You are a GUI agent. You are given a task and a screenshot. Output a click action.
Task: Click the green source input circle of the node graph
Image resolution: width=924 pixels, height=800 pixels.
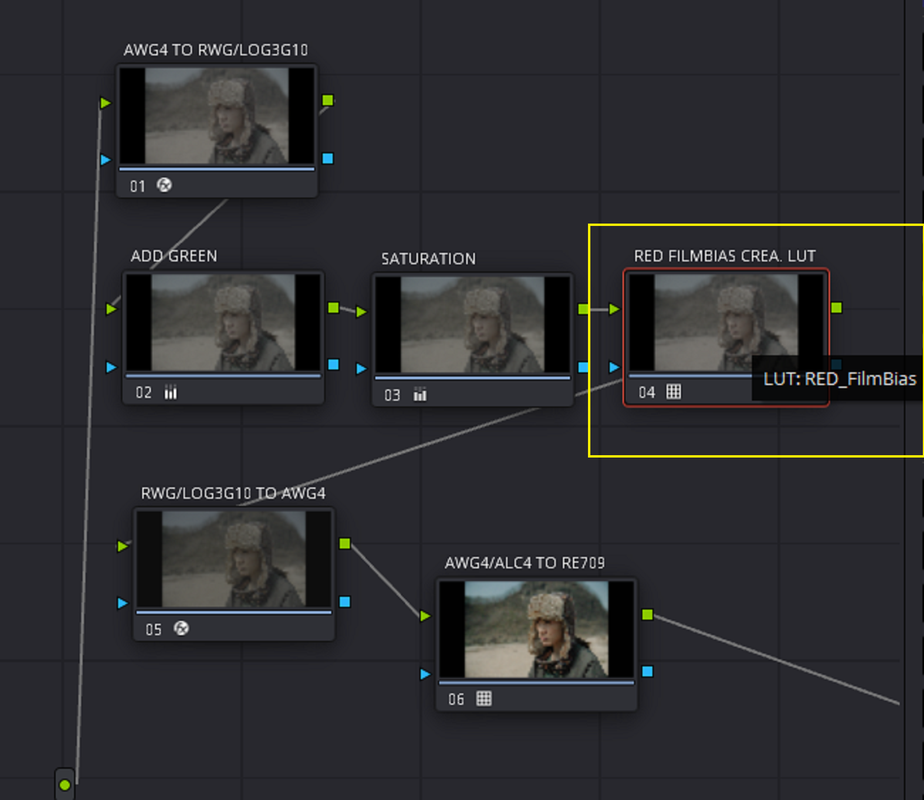point(65,785)
